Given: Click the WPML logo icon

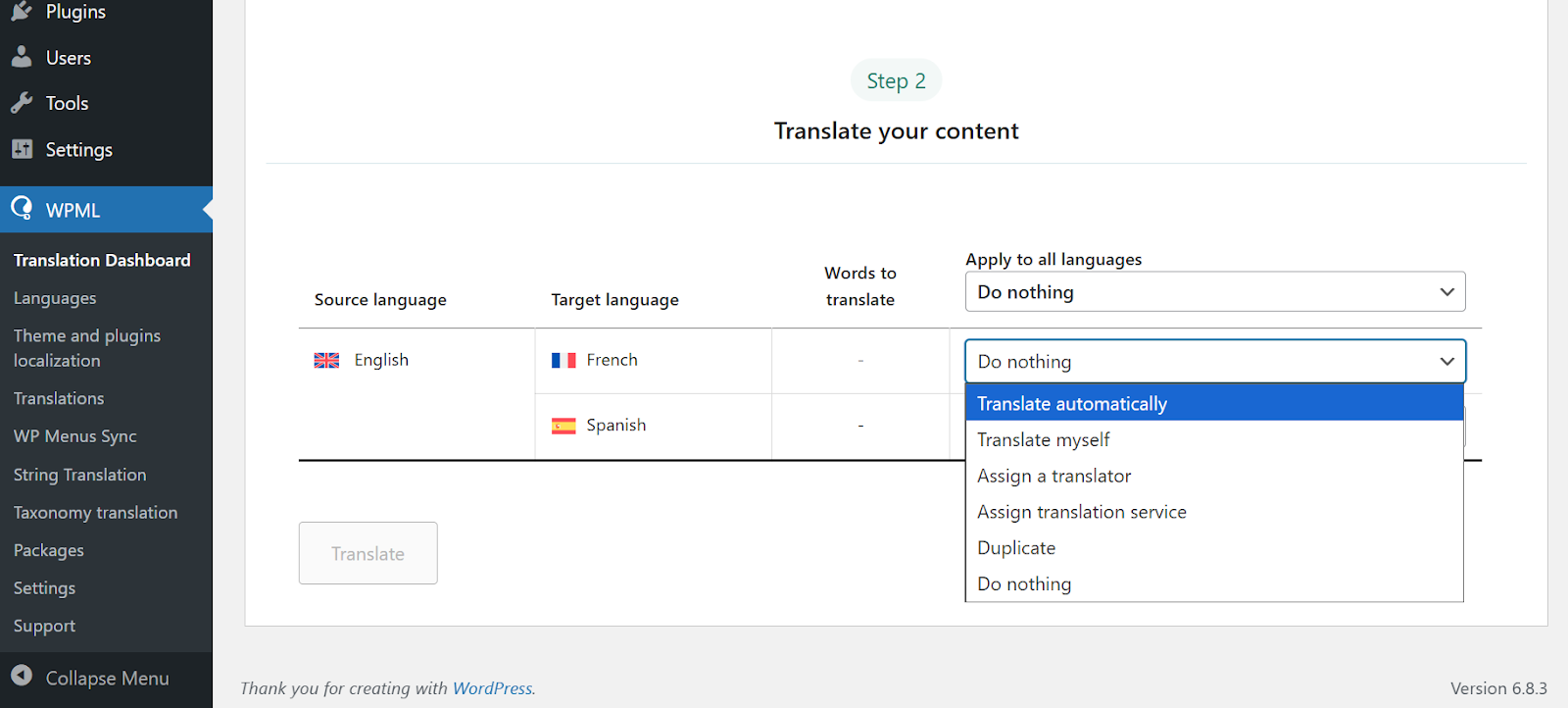Looking at the screenshot, I should [22, 208].
